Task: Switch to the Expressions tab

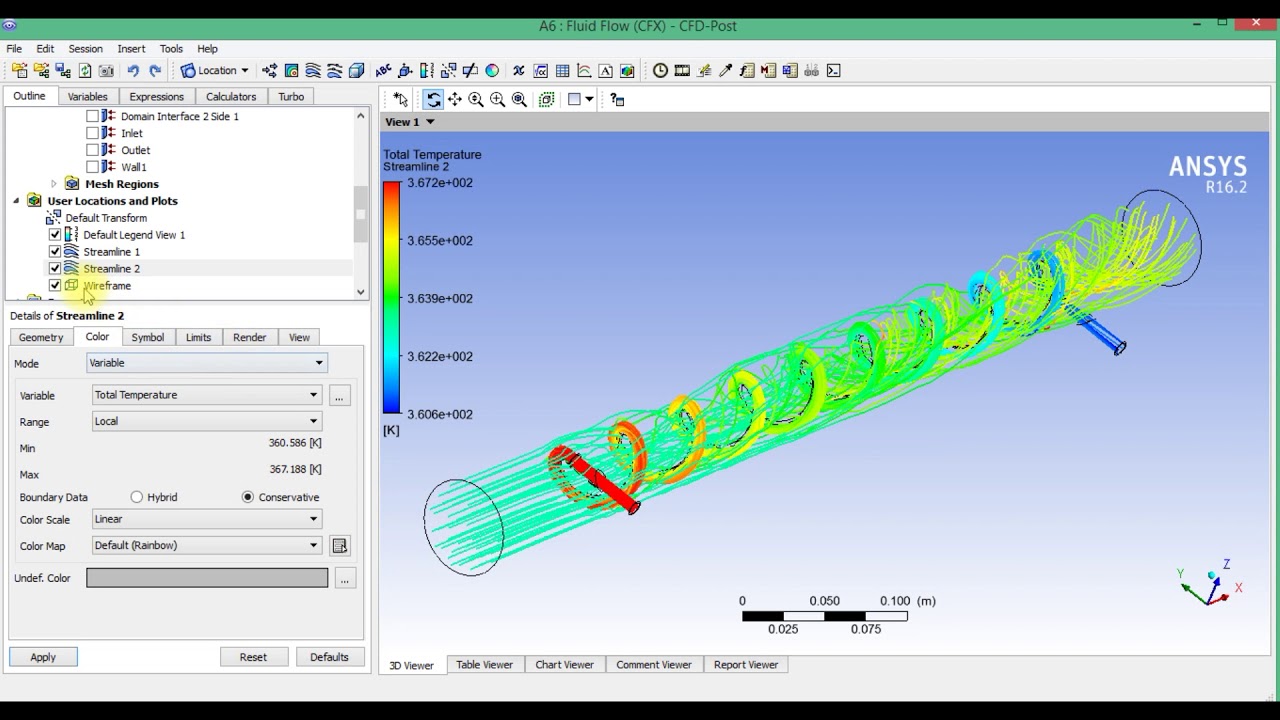Action: click(156, 97)
